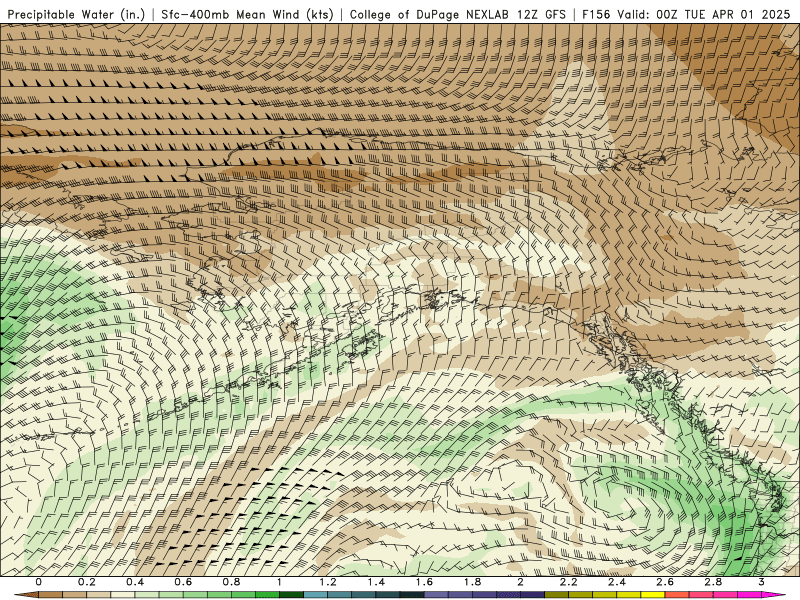Click the 'Sfc-400mb Mean Wind (kts)' title text
Image resolution: width=800 pixels, height=600 pixels.
tap(247, 15)
